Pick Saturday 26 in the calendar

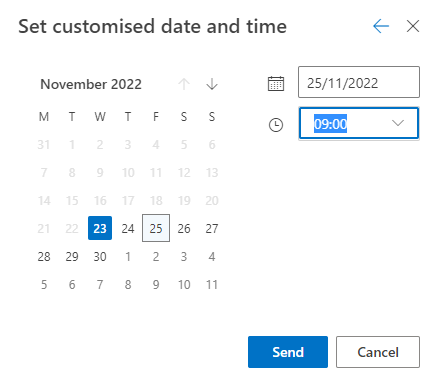click(184, 228)
